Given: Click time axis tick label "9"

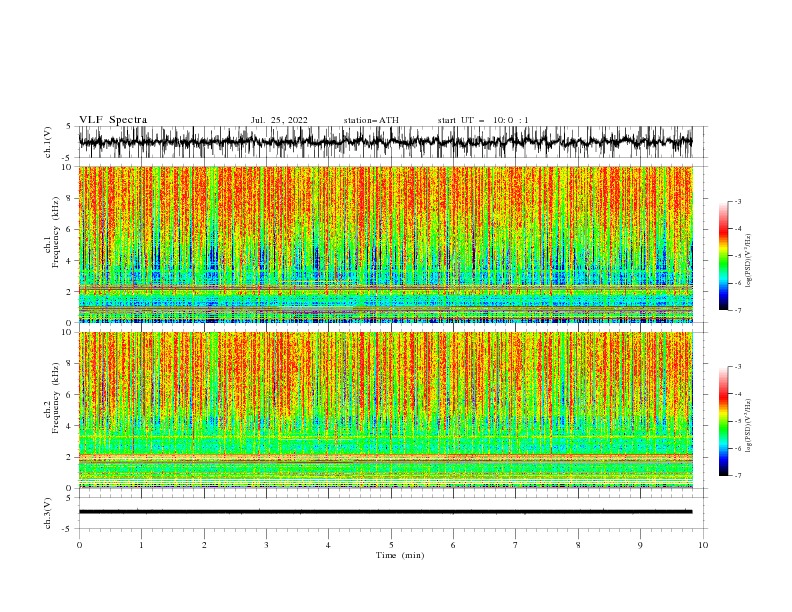Looking at the screenshot, I should click(x=640, y=545).
